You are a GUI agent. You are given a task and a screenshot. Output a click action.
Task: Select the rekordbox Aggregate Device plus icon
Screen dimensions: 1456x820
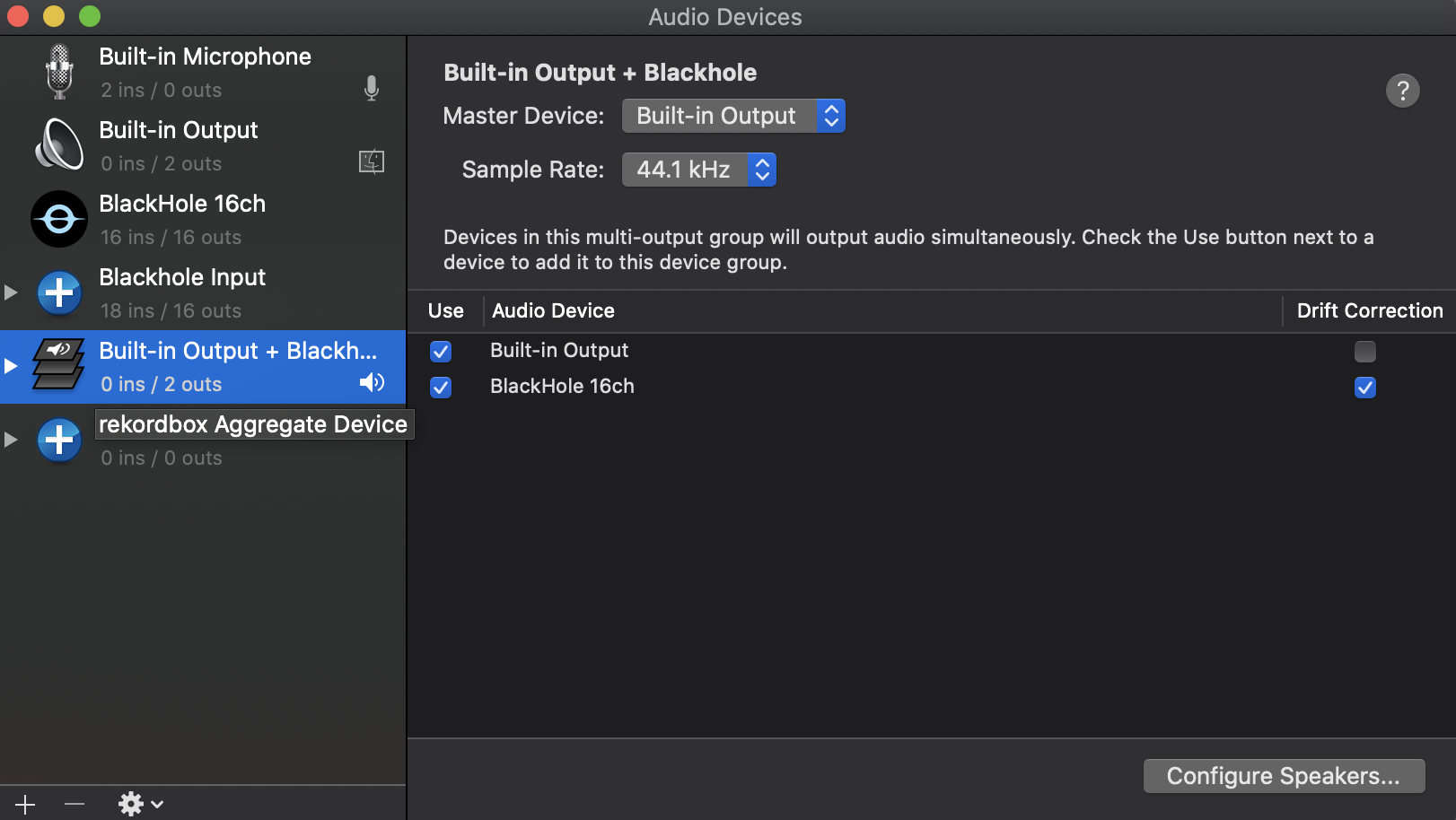tap(59, 440)
